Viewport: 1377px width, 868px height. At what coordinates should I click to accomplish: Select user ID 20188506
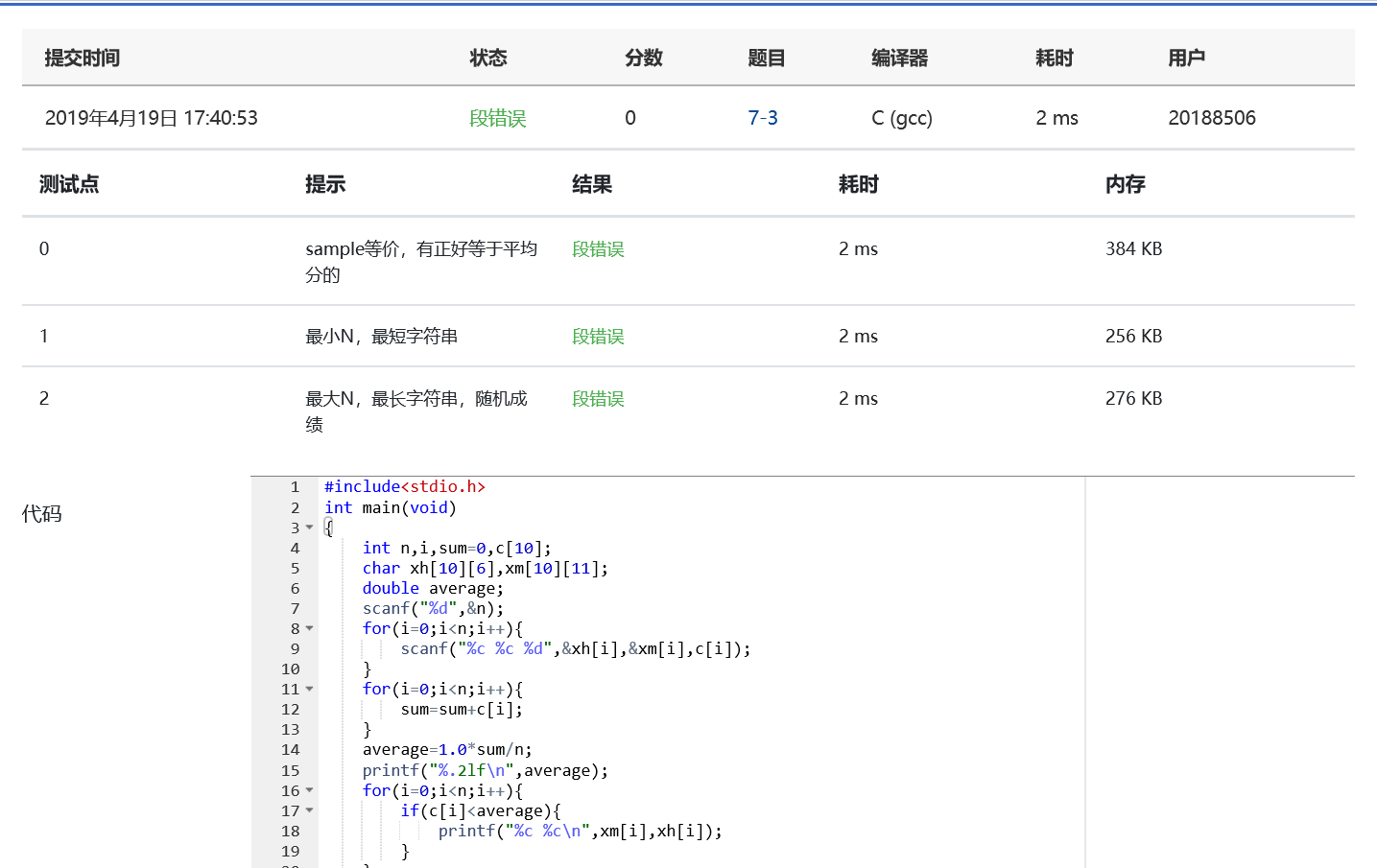point(1212,118)
